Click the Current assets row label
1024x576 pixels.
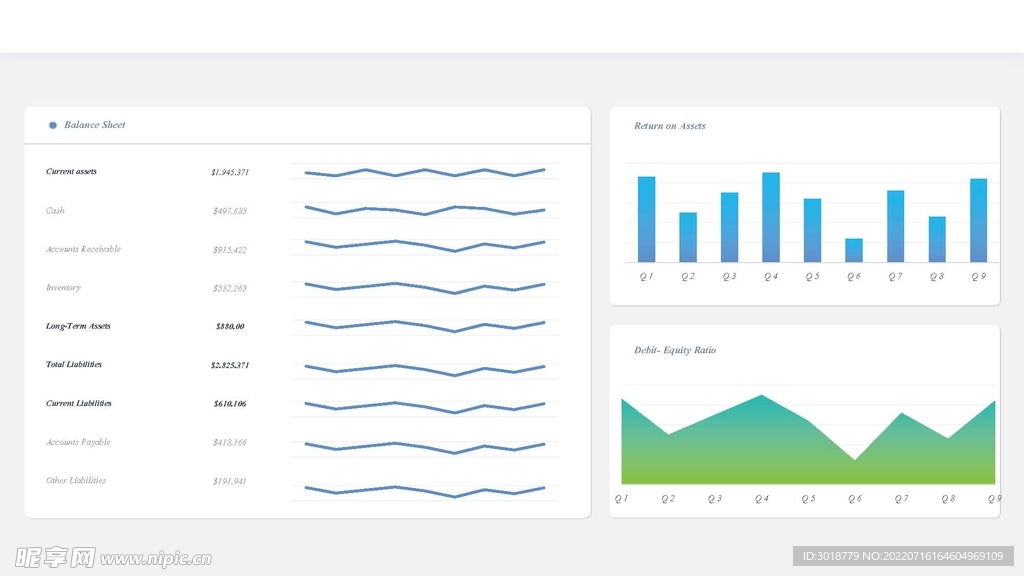point(72,172)
